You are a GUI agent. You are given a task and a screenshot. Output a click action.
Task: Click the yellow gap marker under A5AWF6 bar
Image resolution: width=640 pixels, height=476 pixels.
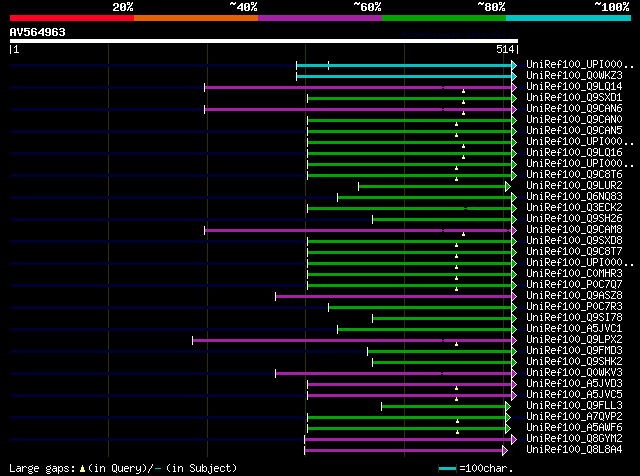pos(457,432)
